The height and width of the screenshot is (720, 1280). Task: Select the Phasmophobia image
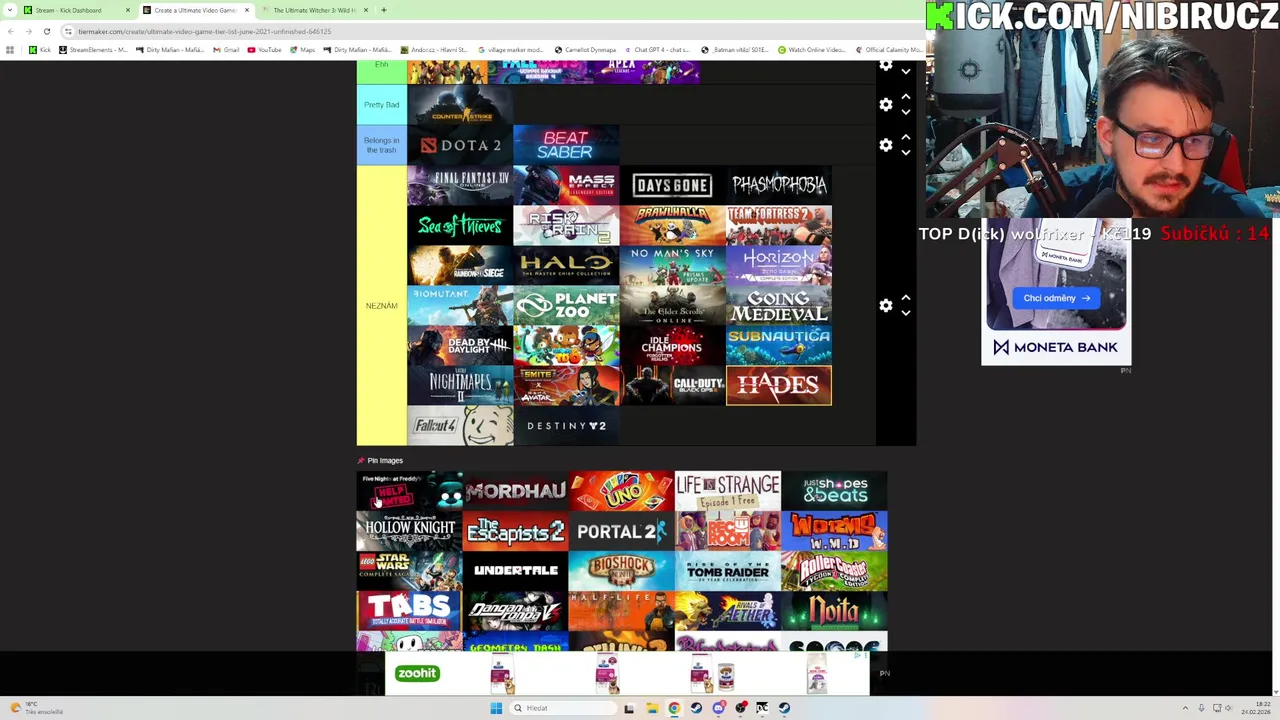pos(778,185)
